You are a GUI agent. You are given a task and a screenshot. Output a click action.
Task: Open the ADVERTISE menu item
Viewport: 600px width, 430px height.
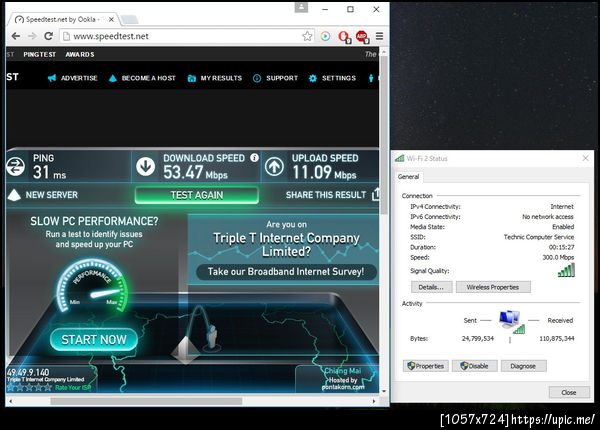73,78
